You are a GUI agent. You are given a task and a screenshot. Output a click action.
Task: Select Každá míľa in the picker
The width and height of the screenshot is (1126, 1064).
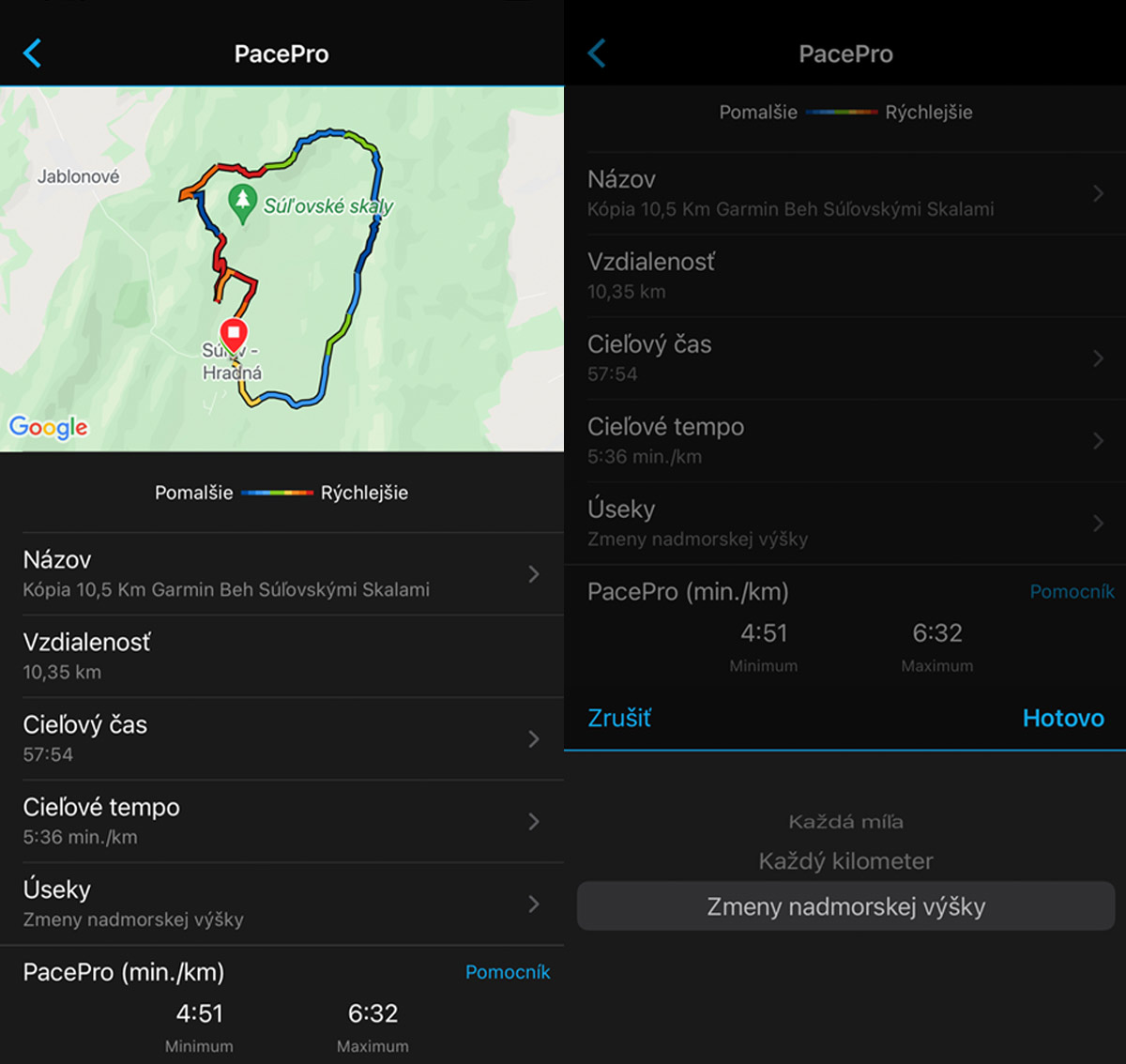845,822
